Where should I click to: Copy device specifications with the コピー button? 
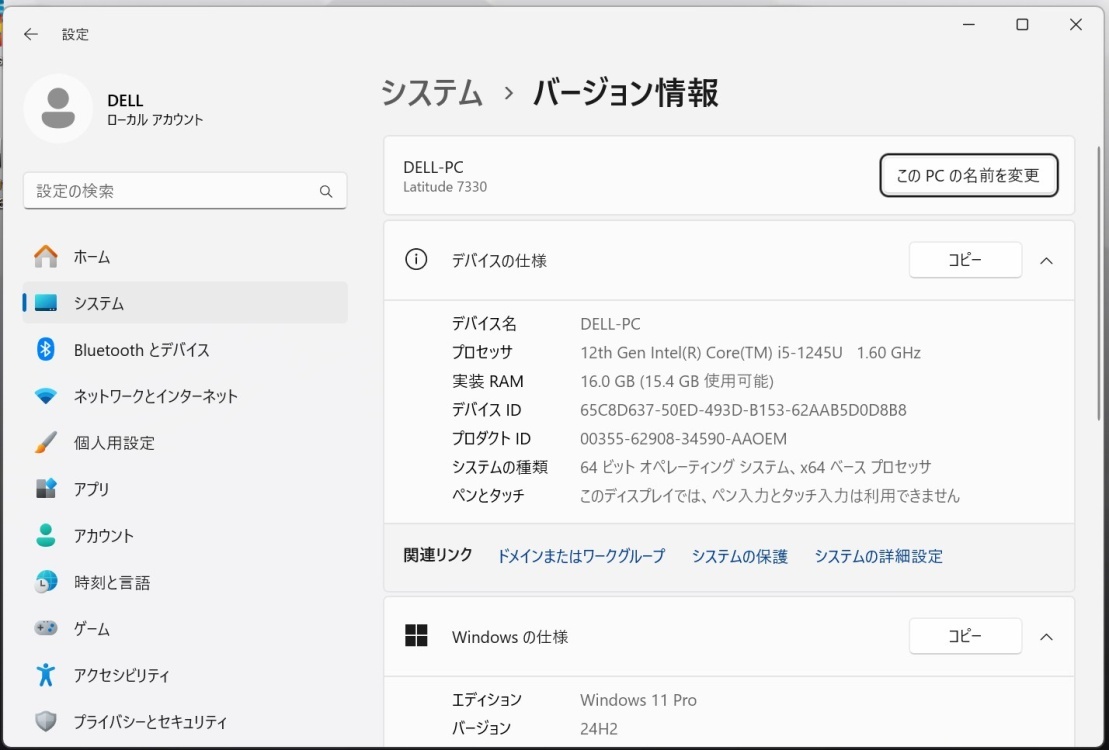pos(965,260)
